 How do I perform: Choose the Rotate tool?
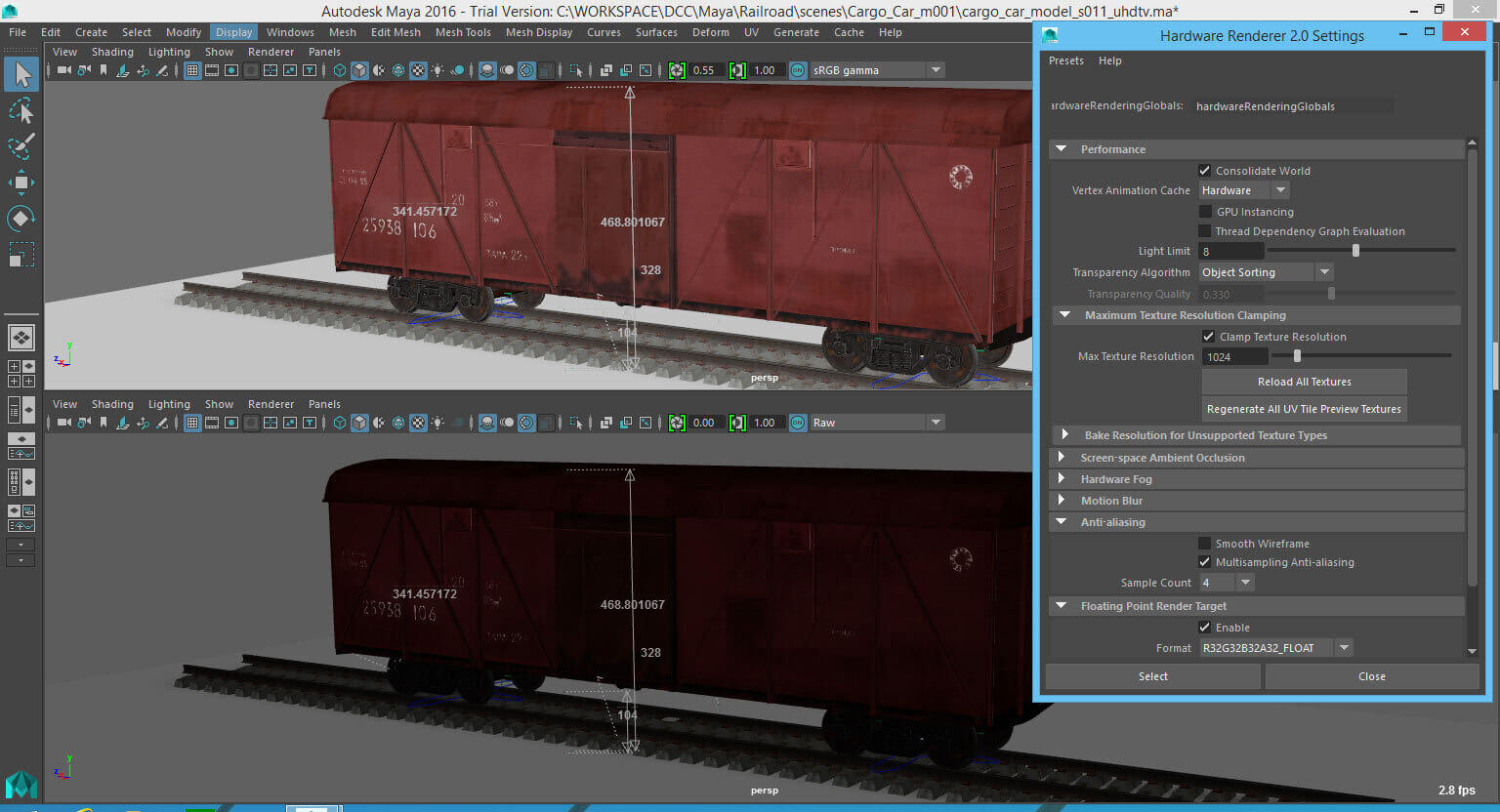[21, 218]
